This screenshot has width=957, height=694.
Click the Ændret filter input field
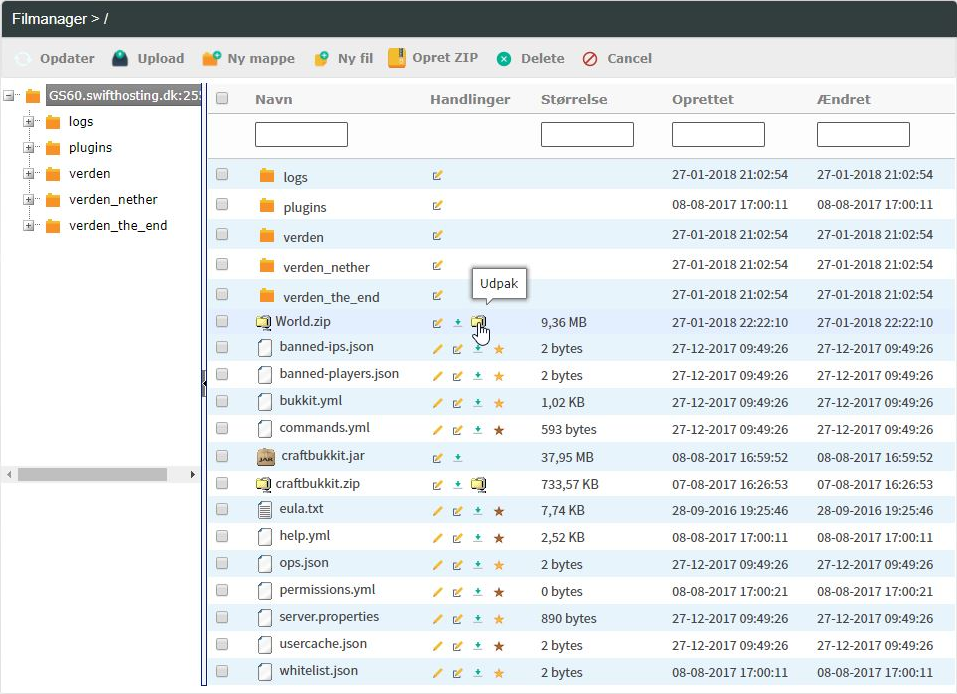[863, 134]
